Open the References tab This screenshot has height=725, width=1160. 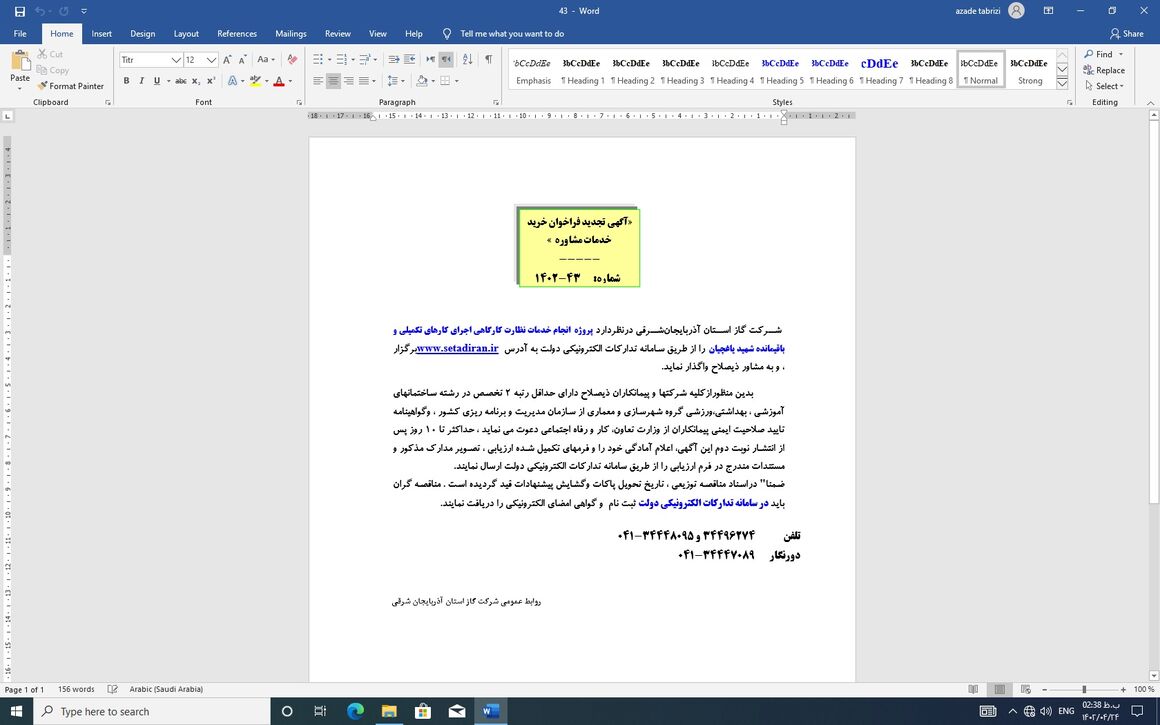coord(237,33)
